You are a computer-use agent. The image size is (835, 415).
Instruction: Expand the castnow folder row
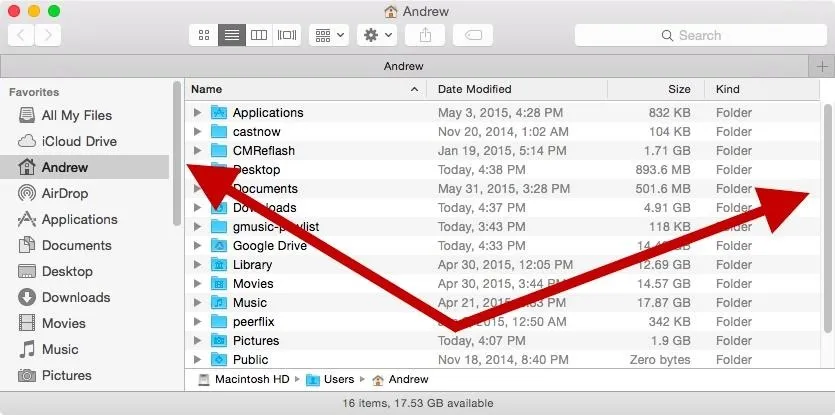coord(198,132)
